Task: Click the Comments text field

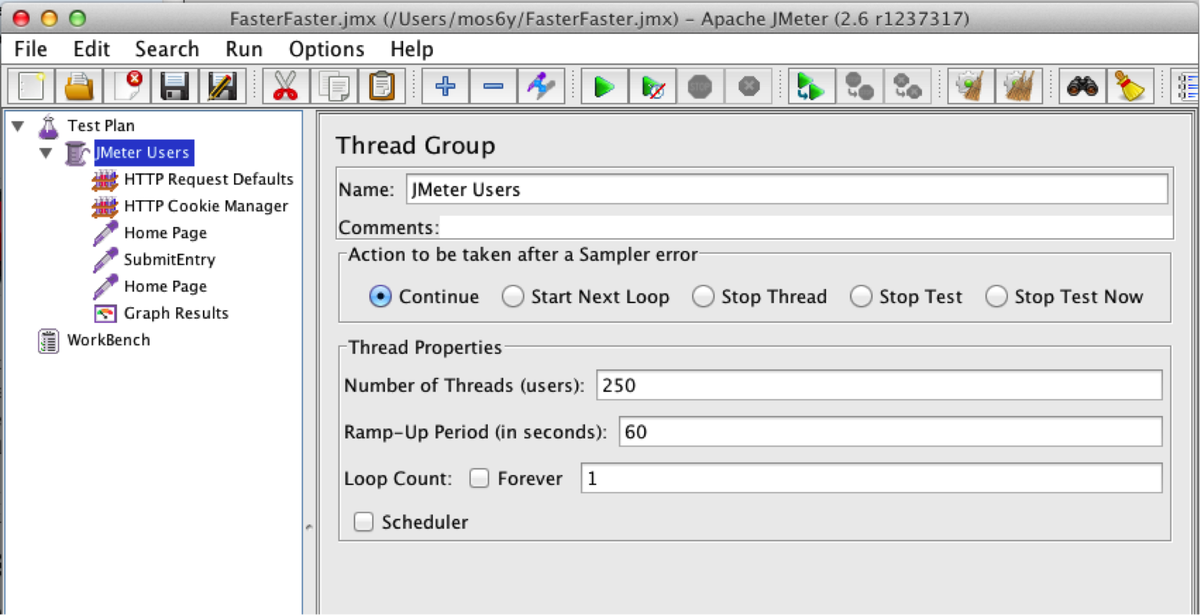Action: [806, 227]
